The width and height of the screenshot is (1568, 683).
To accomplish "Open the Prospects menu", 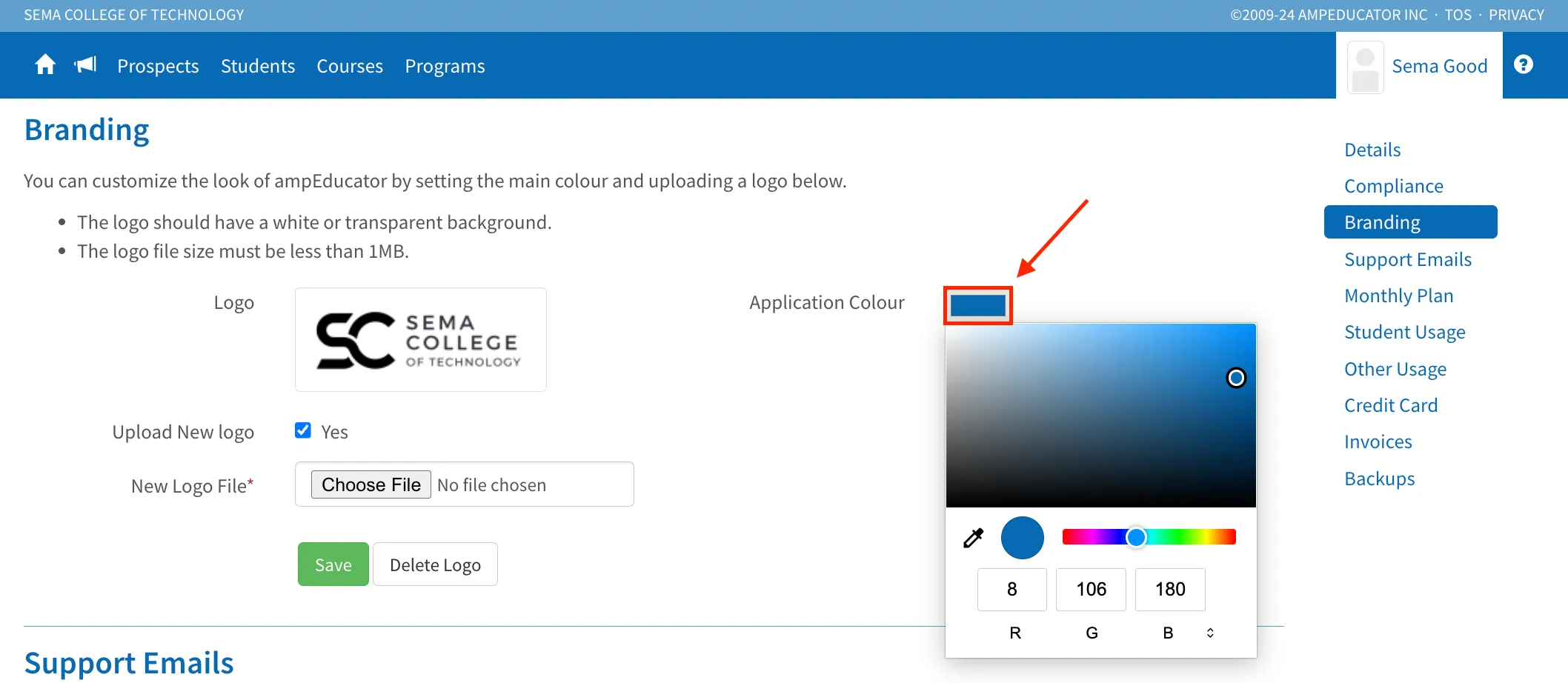I will (x=158, y=66).
